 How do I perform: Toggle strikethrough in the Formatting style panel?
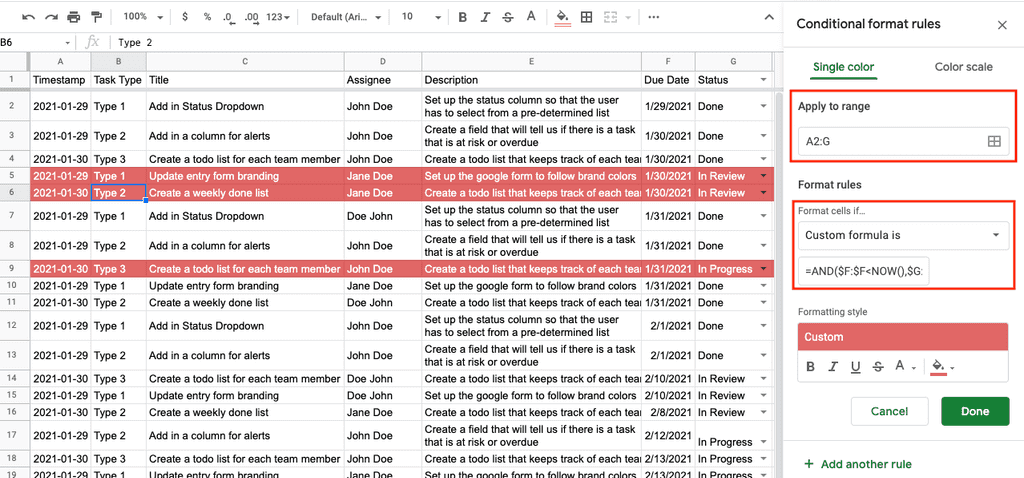pos(878,367)
